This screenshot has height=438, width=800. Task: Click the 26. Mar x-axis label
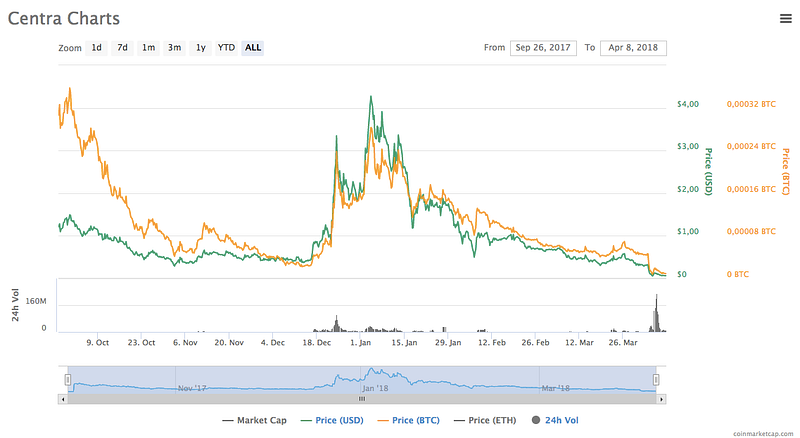point(623,343)
